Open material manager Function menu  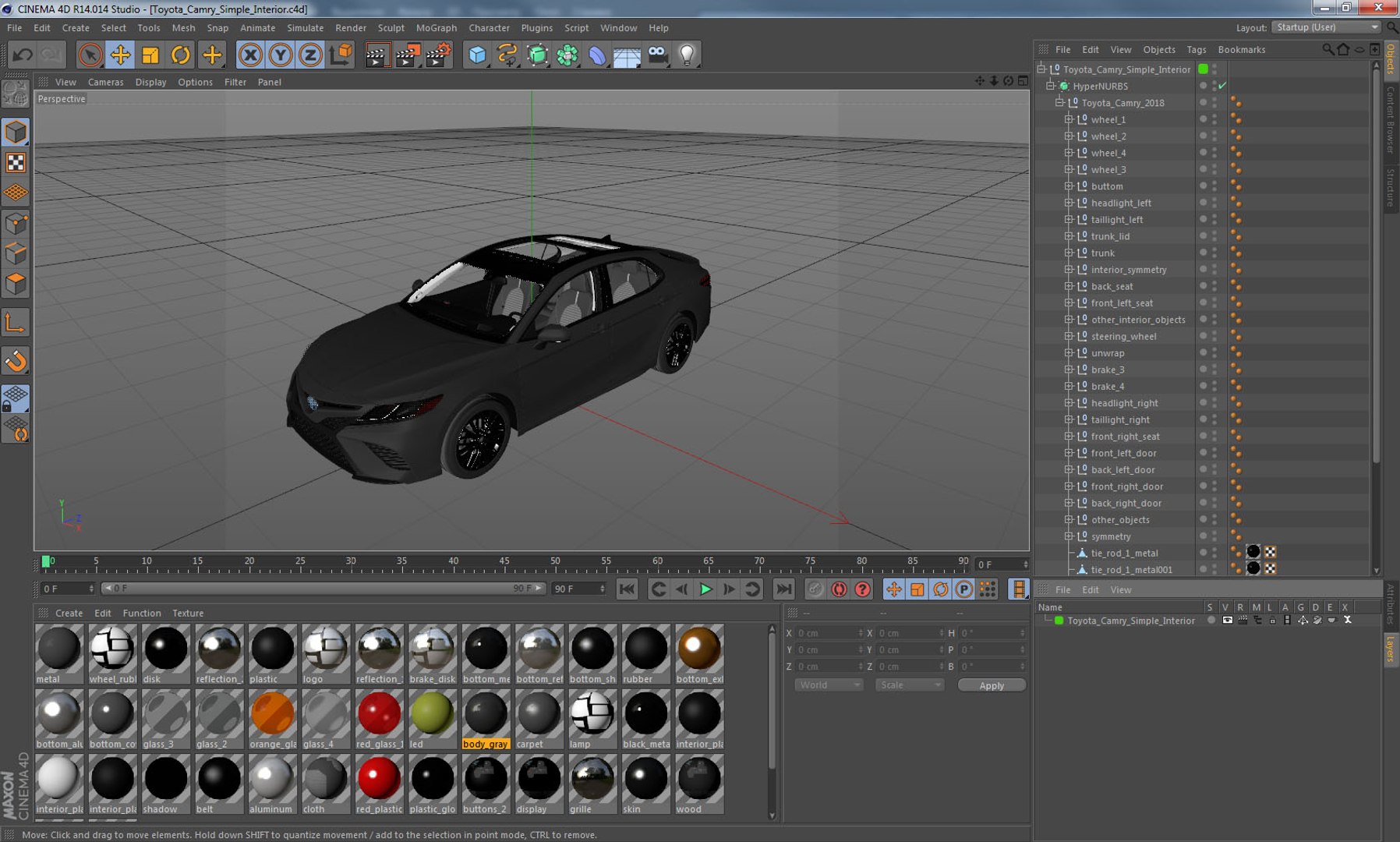pyautogui.click(x=142, y=614)
